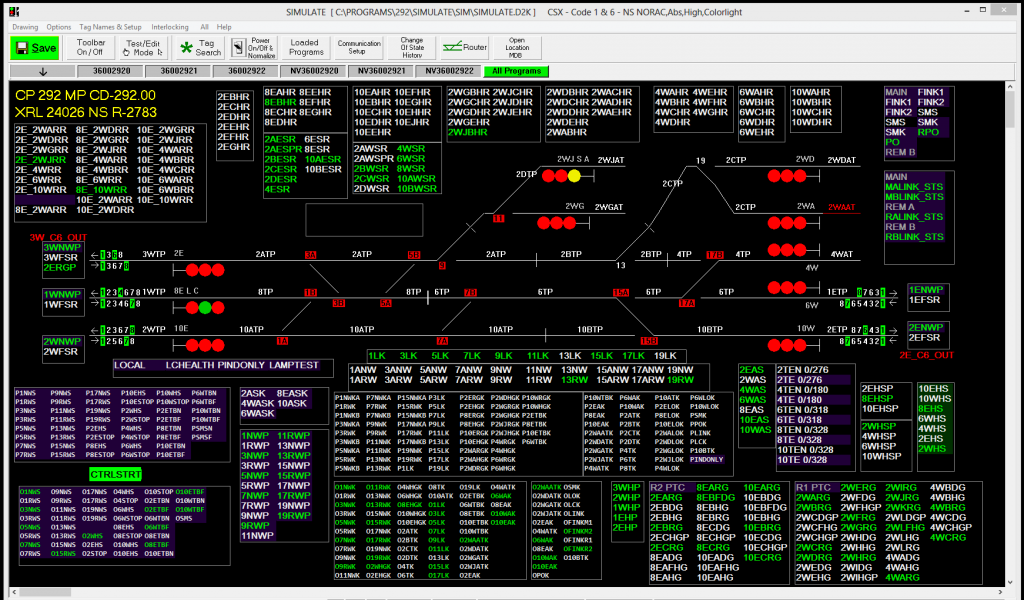This screenshot has height=600, width=1024.
Task: Open Change Of State History
Action: click(411, 48)
